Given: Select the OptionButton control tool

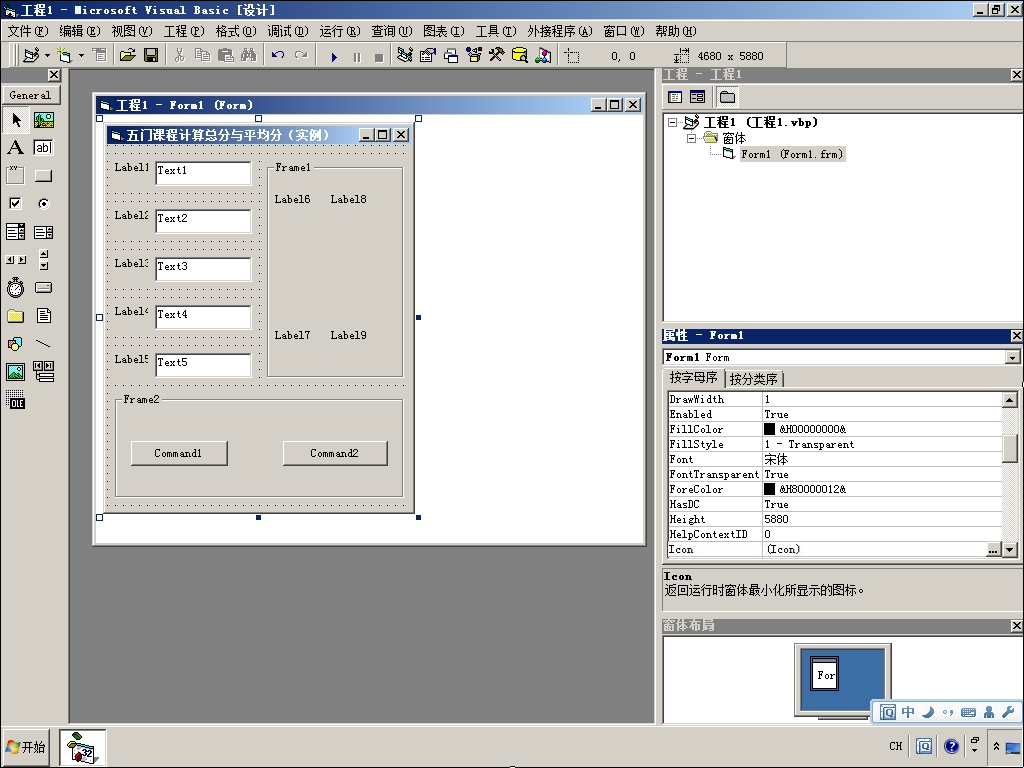Looking at the screenshot, I should coord(44,203).
